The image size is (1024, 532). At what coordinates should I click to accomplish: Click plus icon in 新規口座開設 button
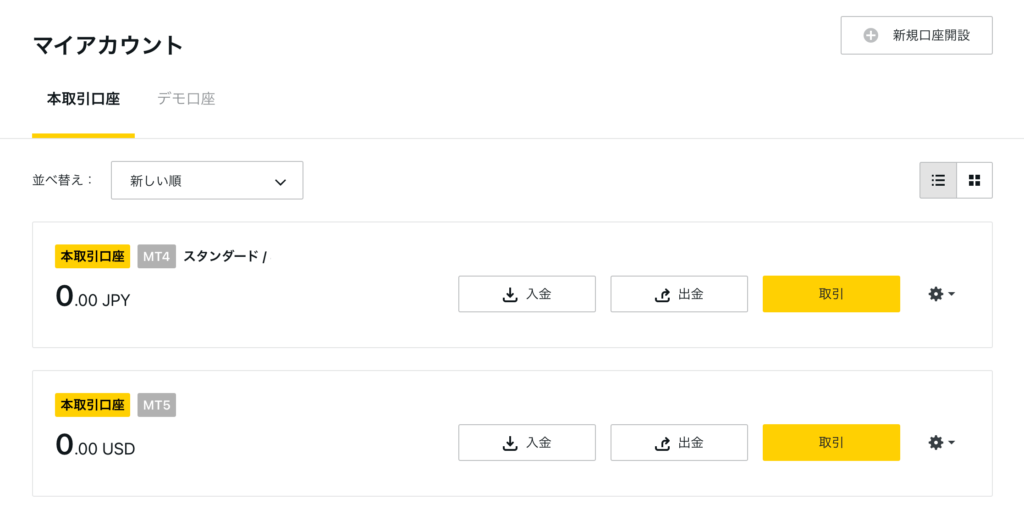click(x=871, y=35)
